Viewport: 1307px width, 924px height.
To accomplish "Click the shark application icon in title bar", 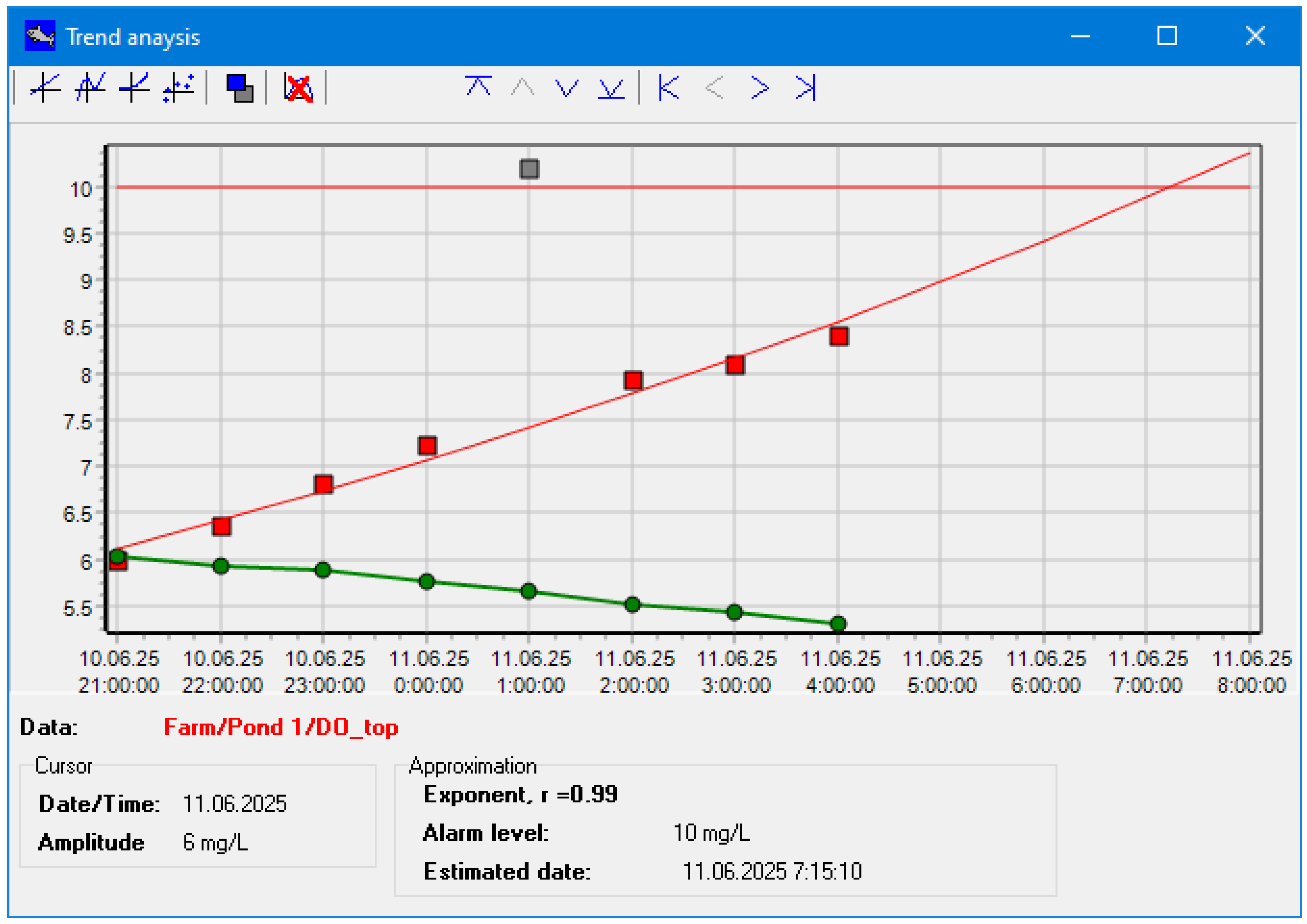I will coord(40,36).
